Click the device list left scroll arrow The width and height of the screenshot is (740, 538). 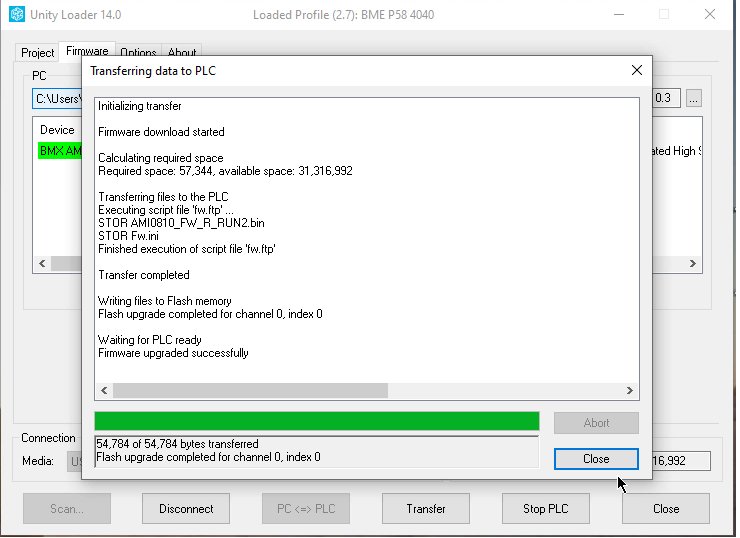coord(42,263)
